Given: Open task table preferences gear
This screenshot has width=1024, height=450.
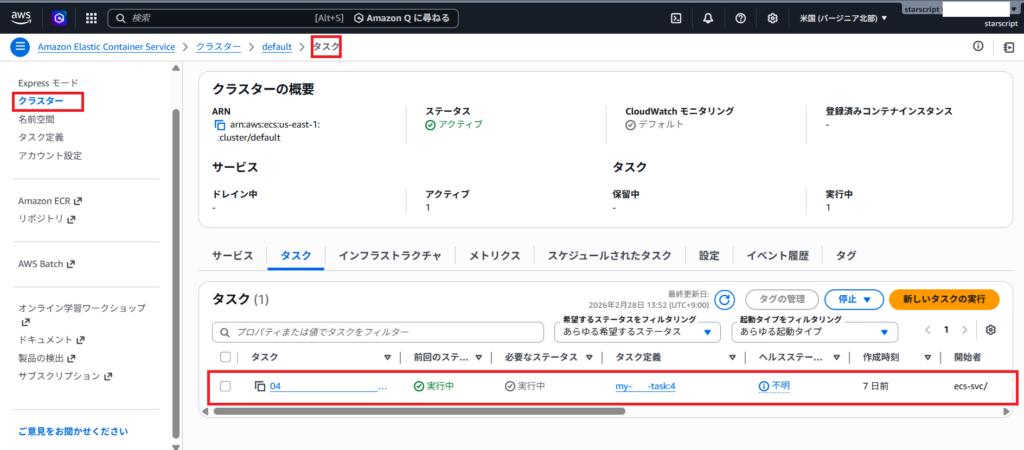Looking at the screenshot, I should [990, 330].
